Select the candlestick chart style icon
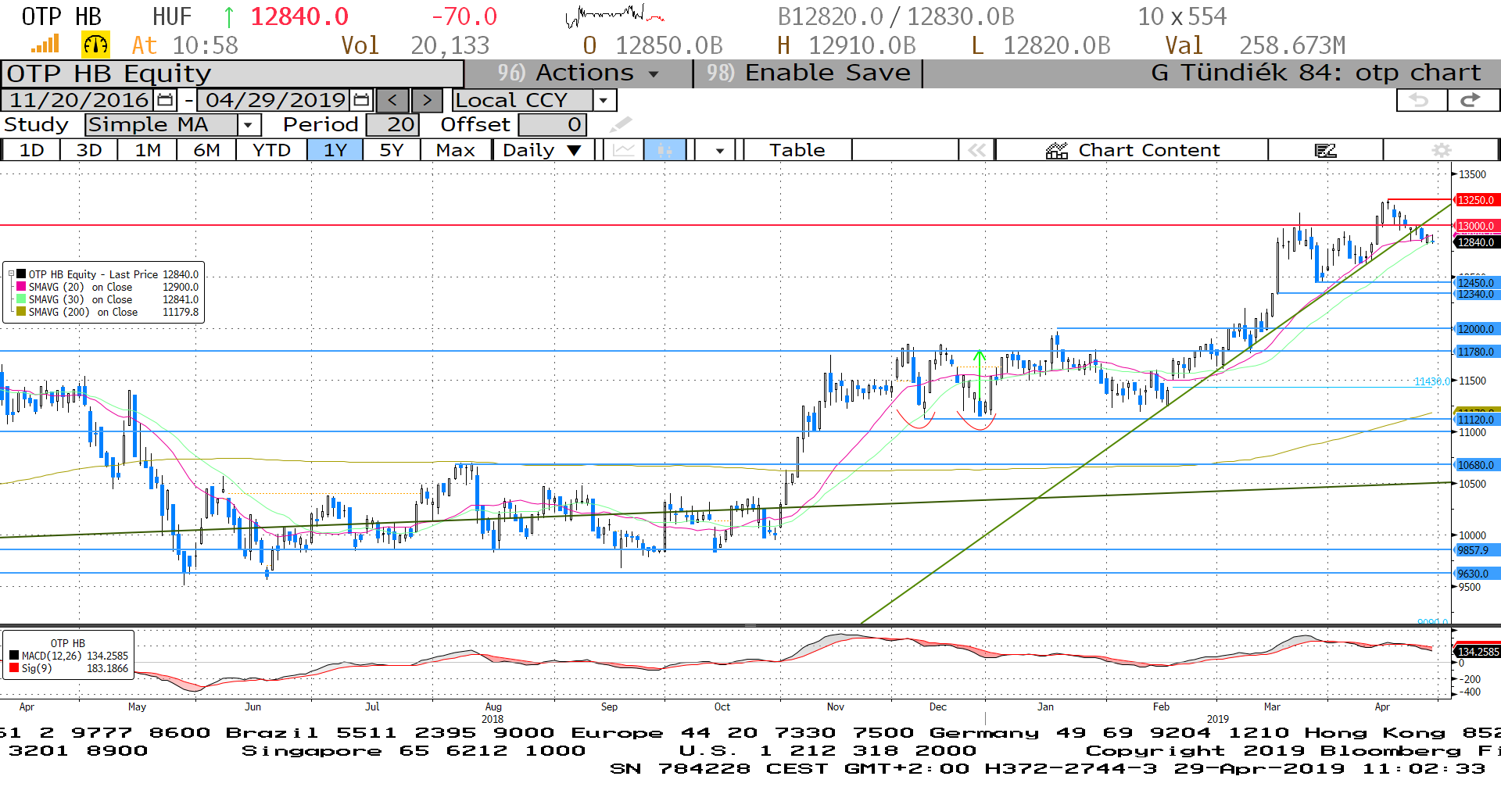The image size is (1501, 812). coord(665,150)
